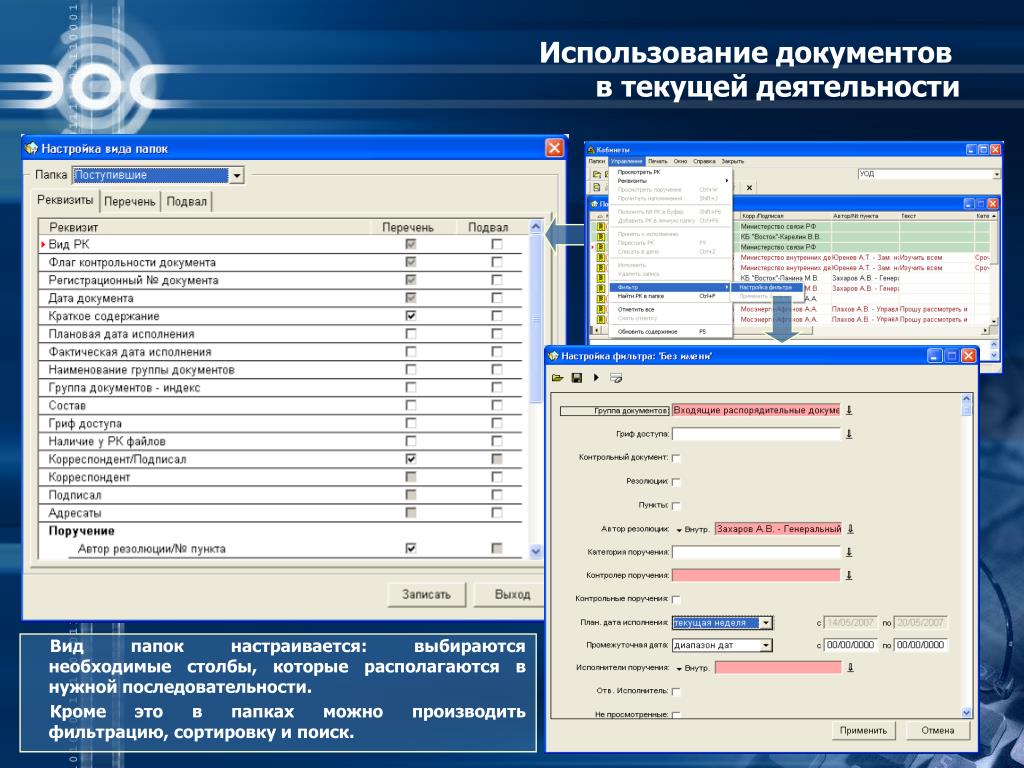Open Промежуточная дата dropdown
This screenshot has height=768, width=1024.
[767, 645]
